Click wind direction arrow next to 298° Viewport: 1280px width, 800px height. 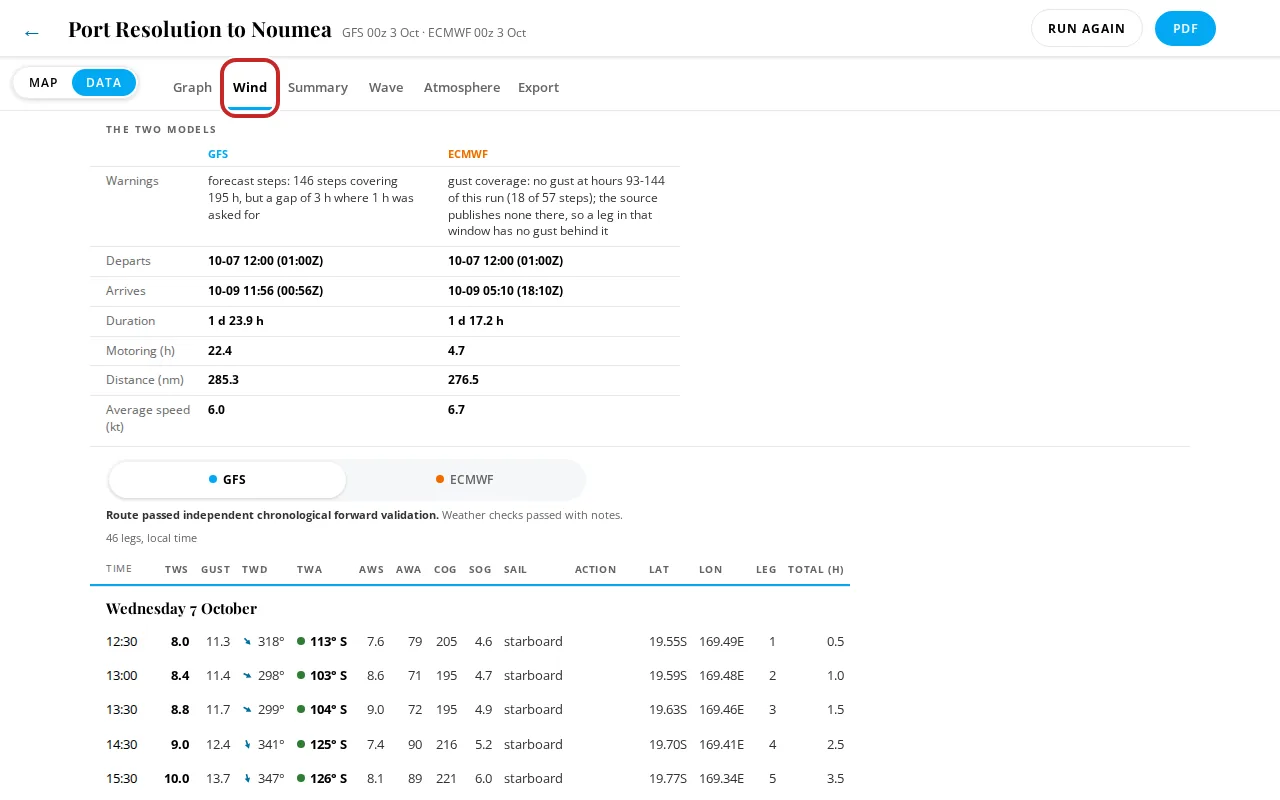247,676
